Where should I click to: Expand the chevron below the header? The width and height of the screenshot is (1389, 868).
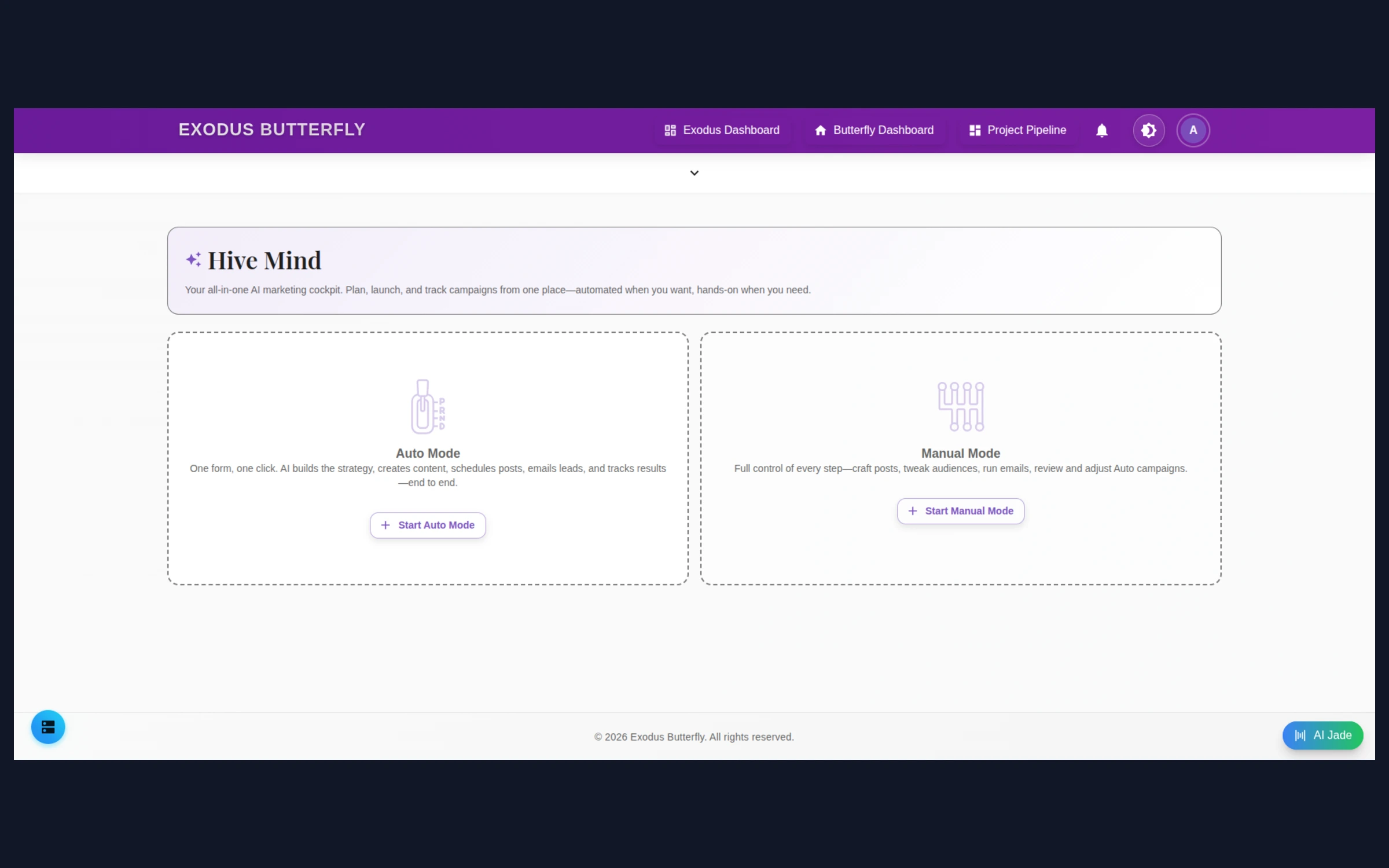point(694,173)
